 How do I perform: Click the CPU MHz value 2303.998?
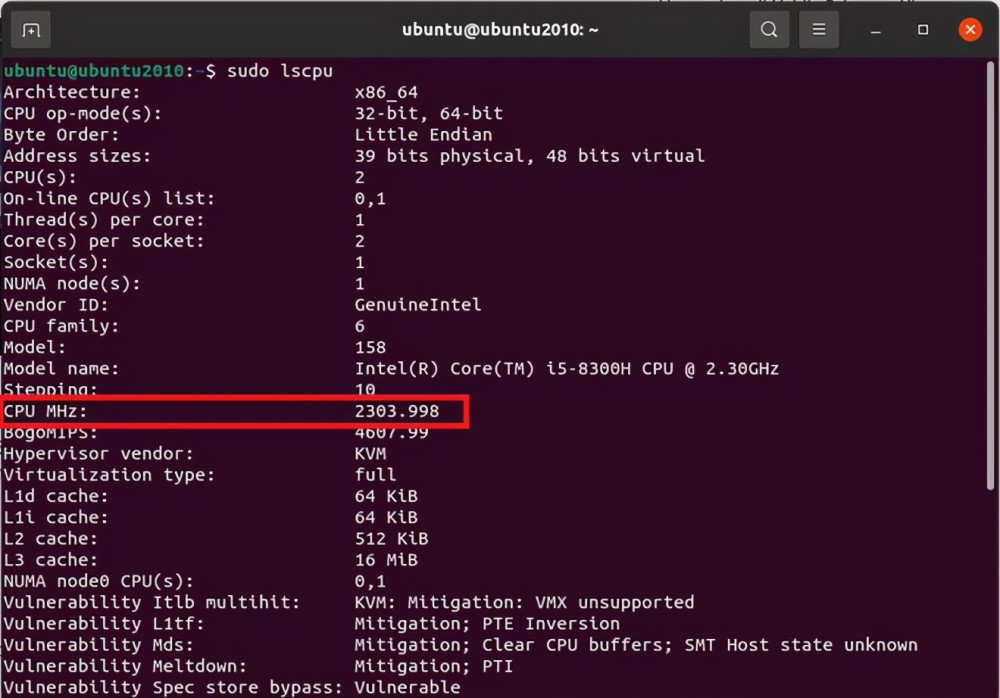coord(397,411)
